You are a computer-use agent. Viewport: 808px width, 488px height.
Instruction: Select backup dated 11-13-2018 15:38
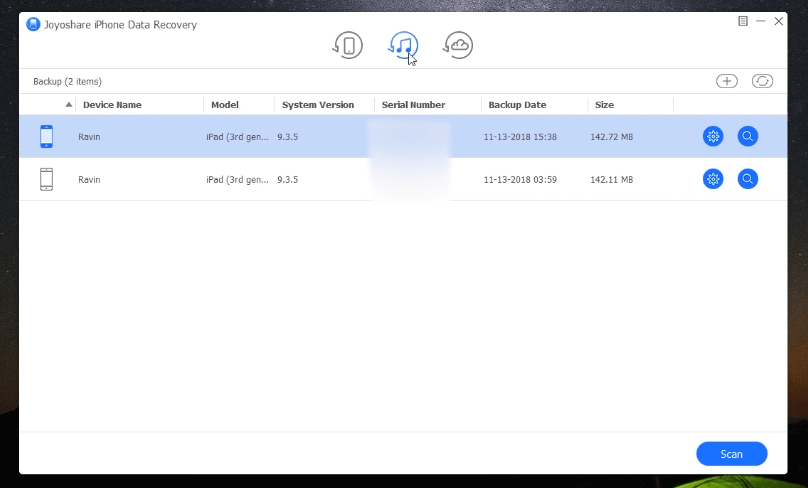point(520,137)
